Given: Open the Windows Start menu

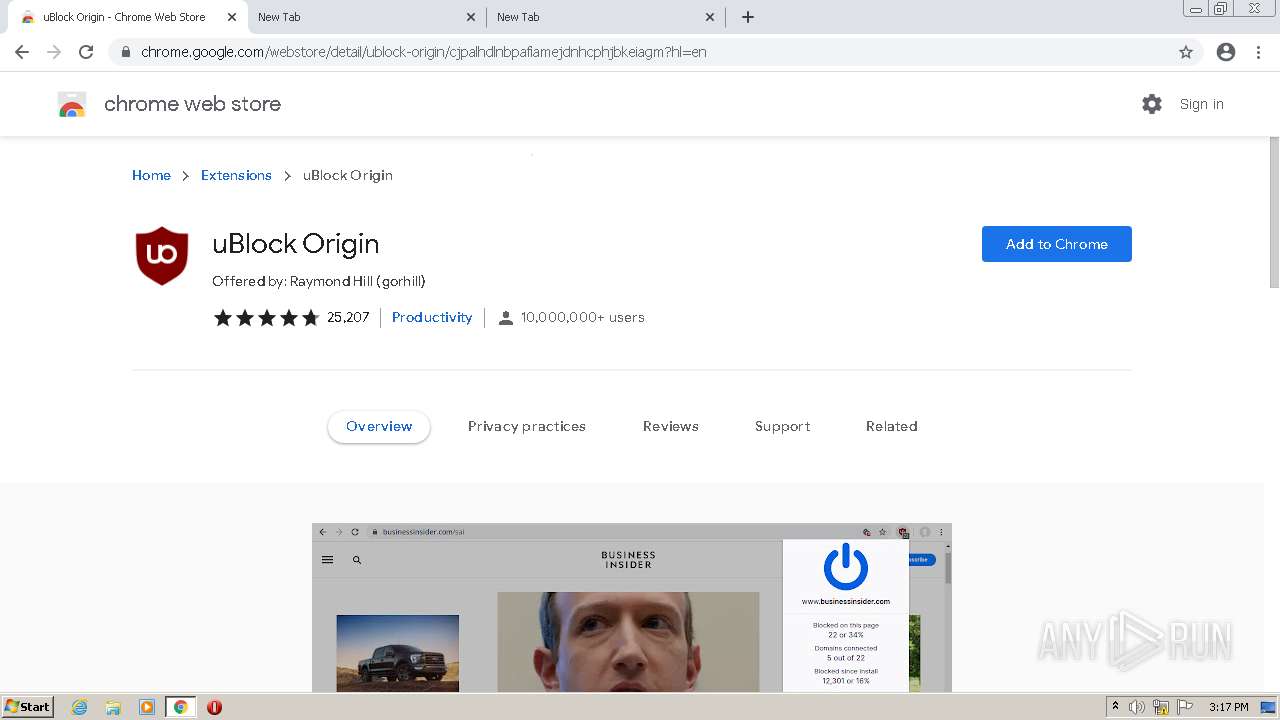Looking at the screenshot, I should tap(27, 707).
